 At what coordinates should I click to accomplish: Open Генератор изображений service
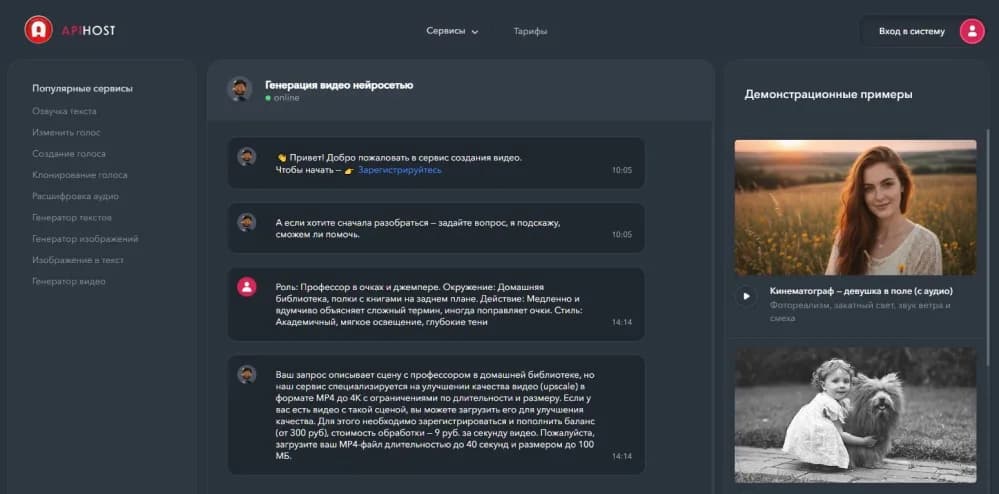[x=85, y=239]
